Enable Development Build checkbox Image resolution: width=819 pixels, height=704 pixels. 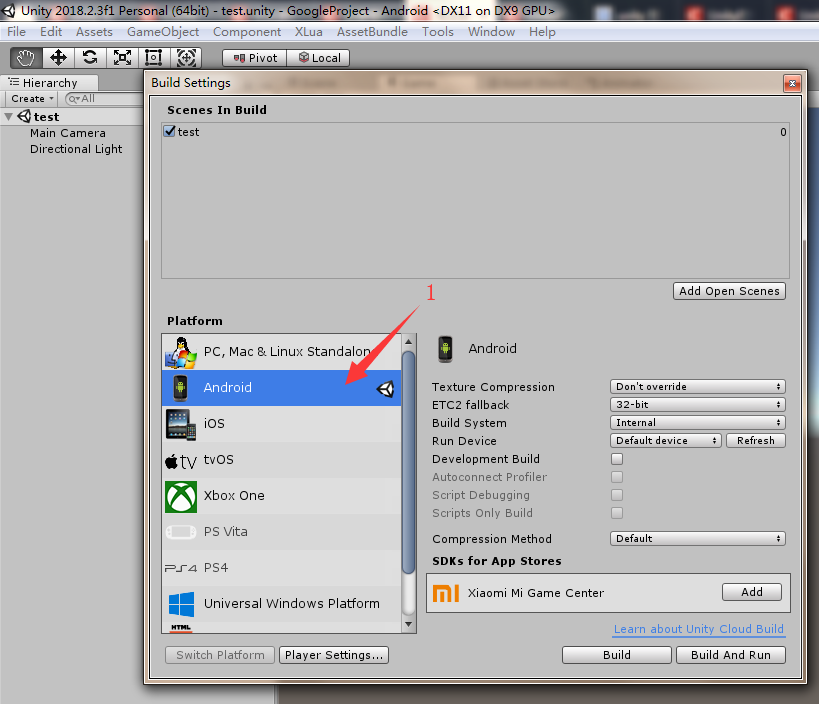(617, 459)
